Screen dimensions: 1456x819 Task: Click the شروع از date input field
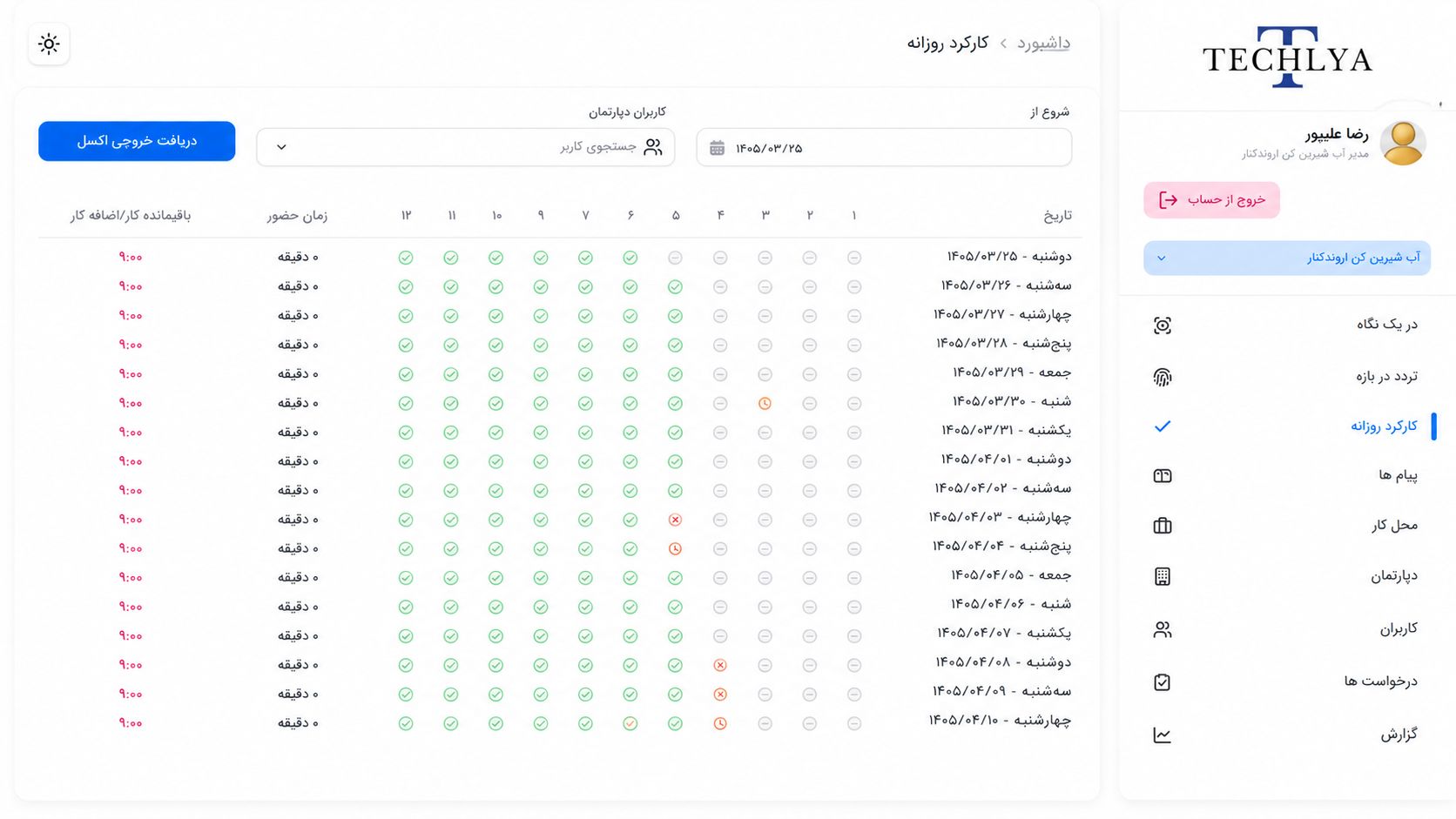884,147
